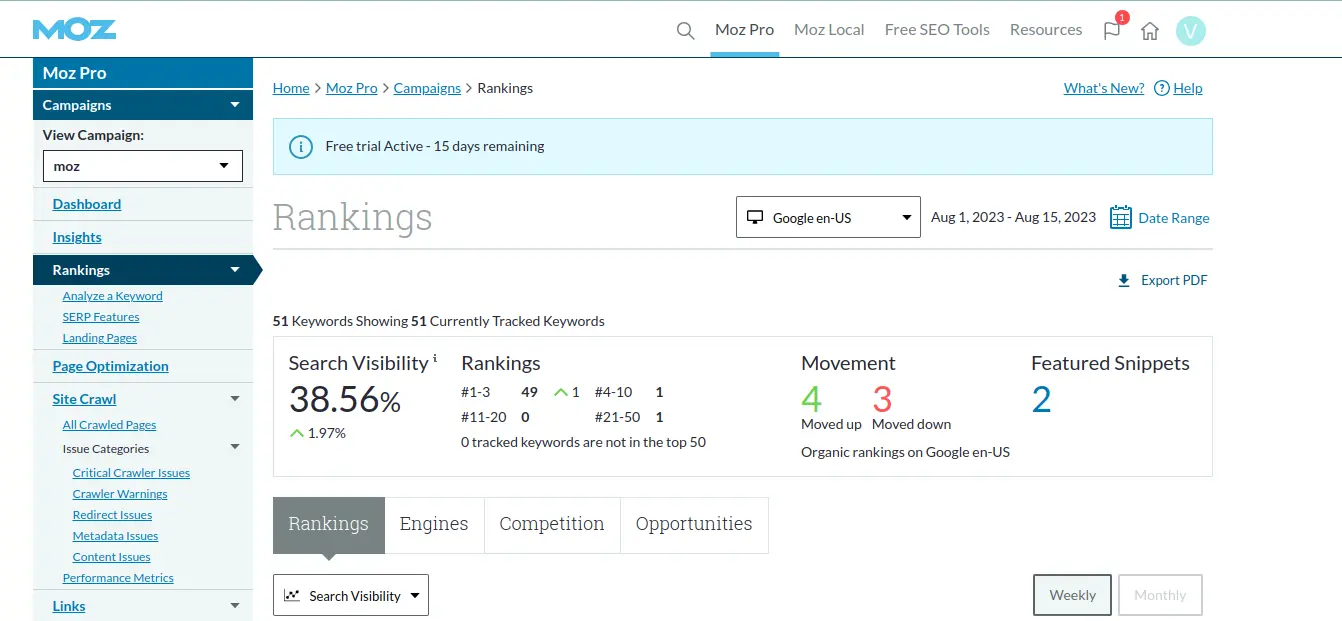Image resolution: width=1342 pixels, height=621 pixels.
Task: Click the Export PDF text
Action: click(x=1174, y=281)
